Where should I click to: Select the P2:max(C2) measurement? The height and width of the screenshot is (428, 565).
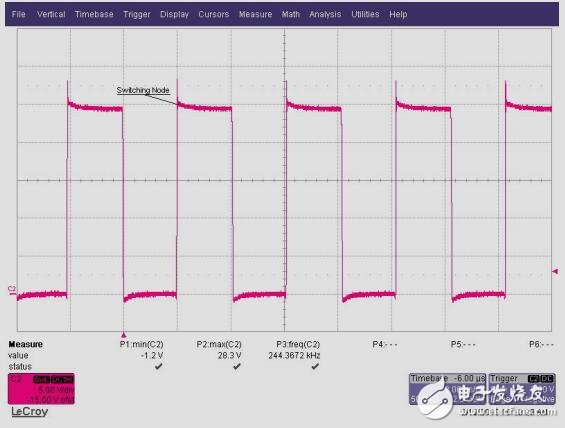click(x=219, y=344)
